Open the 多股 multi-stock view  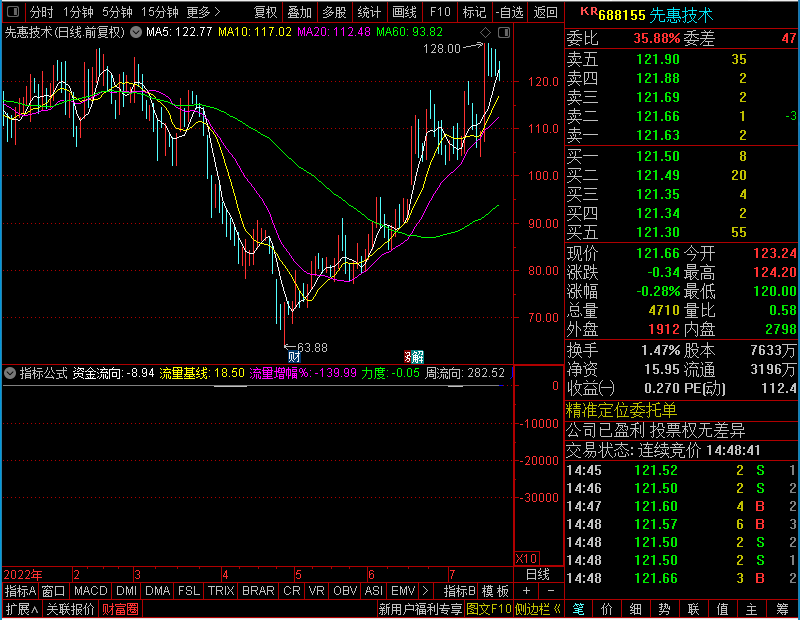334,12
